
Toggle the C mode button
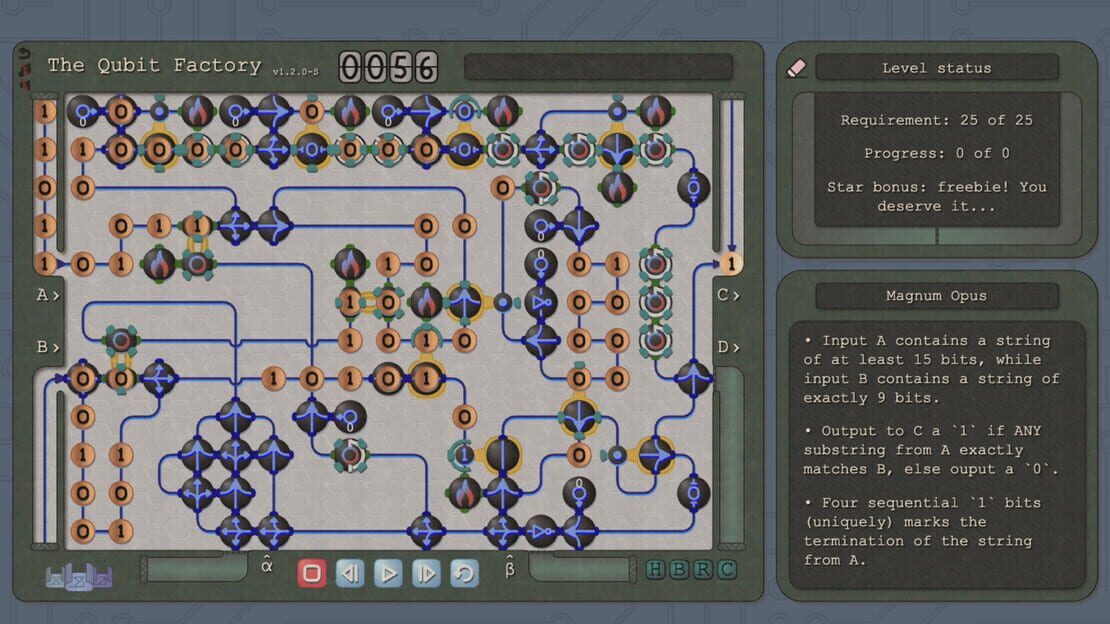pyautogui.click(x=726, y=569)
